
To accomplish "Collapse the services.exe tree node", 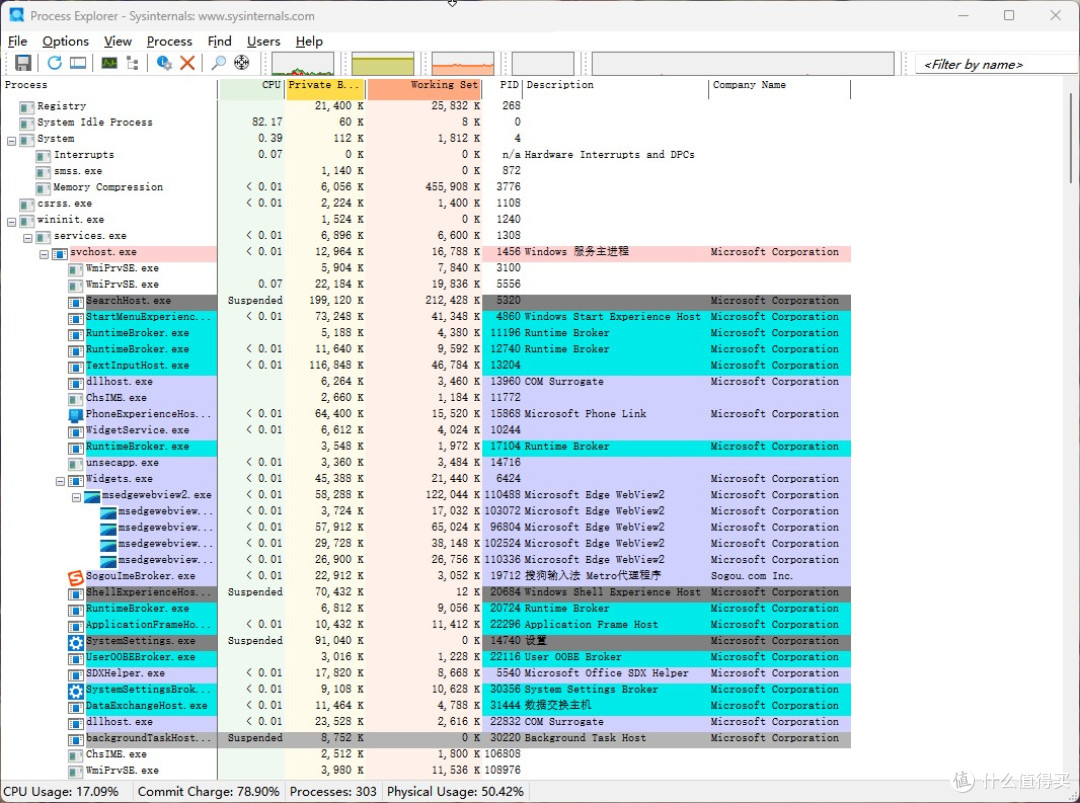I will (28, 238).
